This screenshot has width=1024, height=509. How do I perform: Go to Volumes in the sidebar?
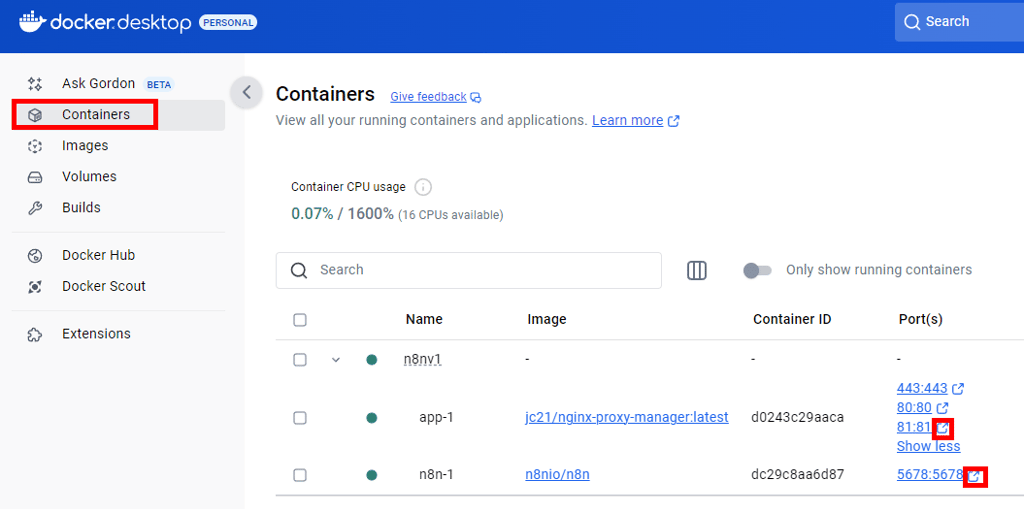coord(89,177)
